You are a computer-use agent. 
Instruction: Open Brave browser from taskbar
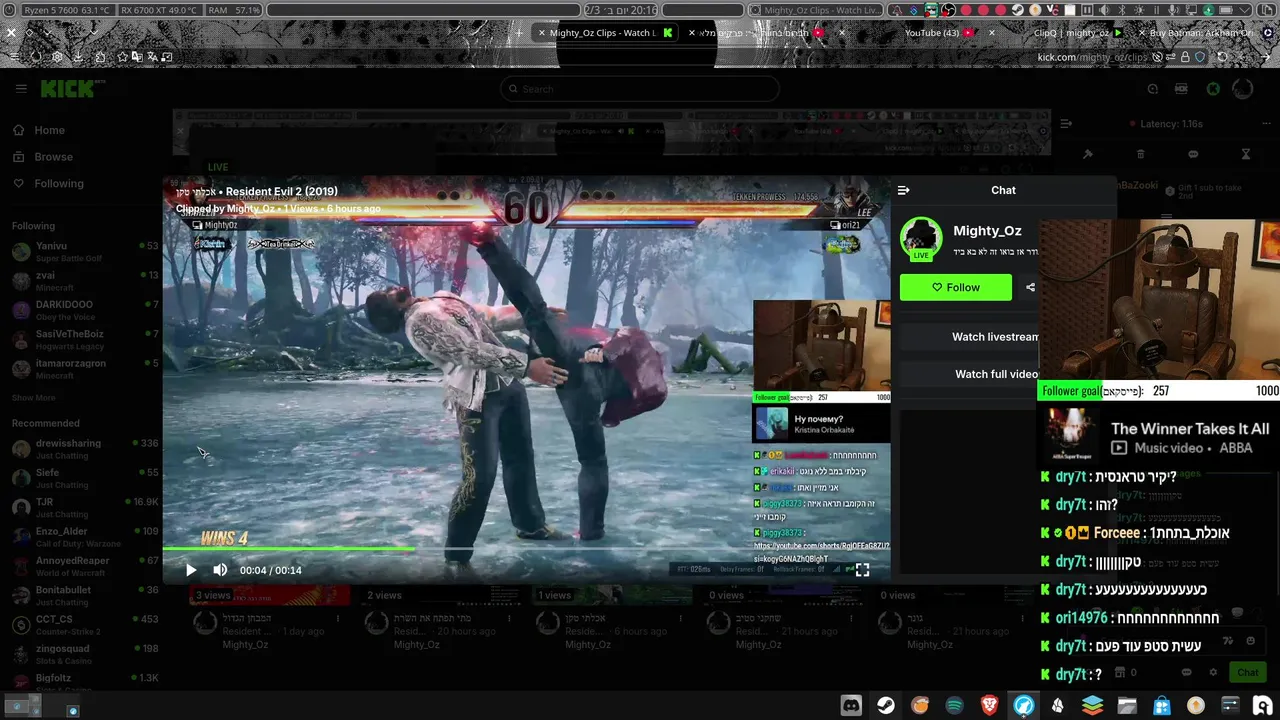point(989,705)
